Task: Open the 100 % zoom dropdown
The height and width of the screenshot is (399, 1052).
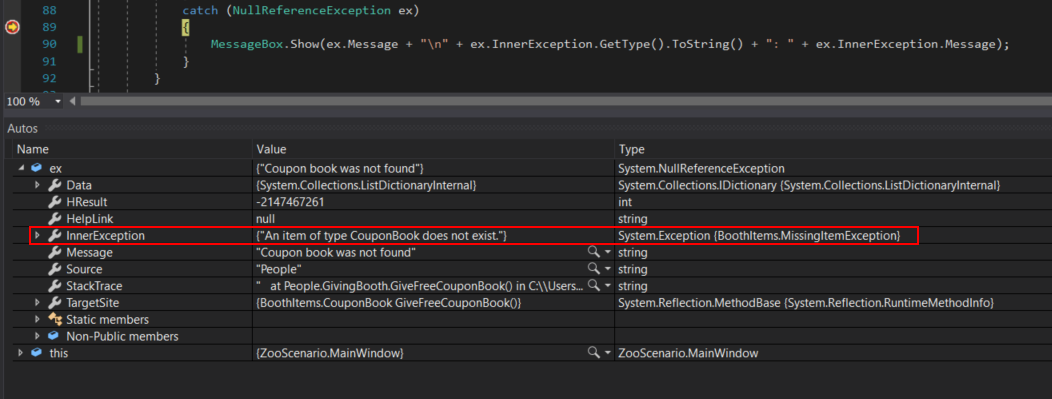Action: pos(57,101)
